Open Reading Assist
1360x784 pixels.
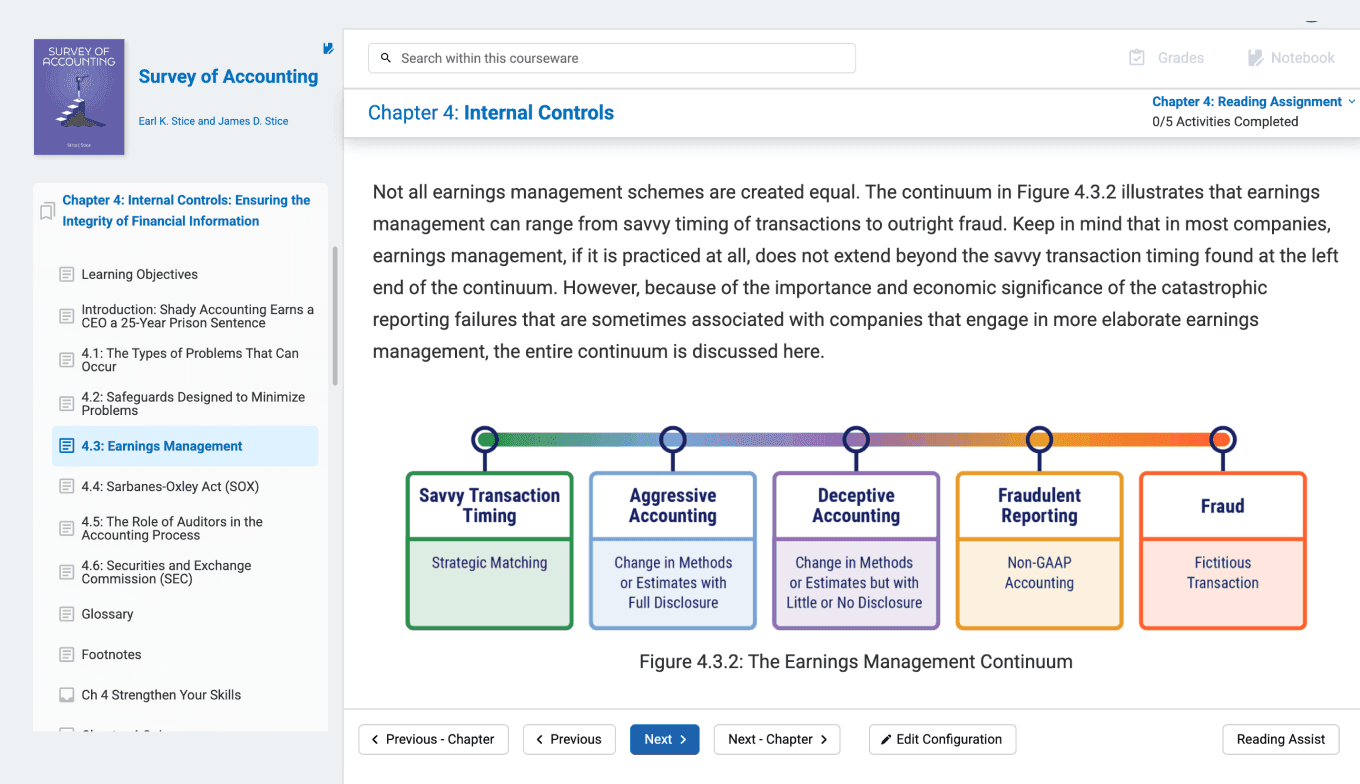[1281, 740]
